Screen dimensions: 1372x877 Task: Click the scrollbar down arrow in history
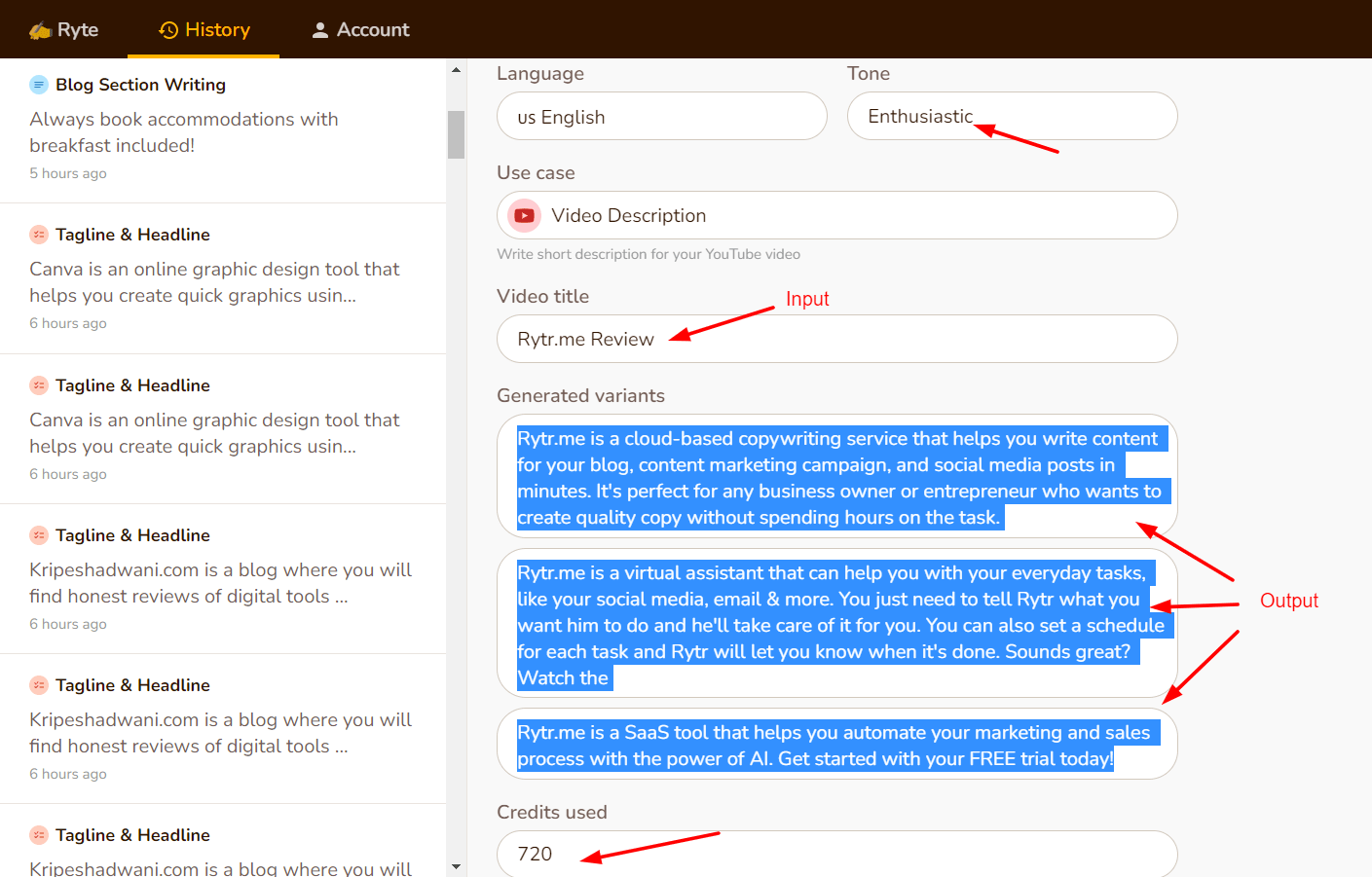click(x=456, y=866)
